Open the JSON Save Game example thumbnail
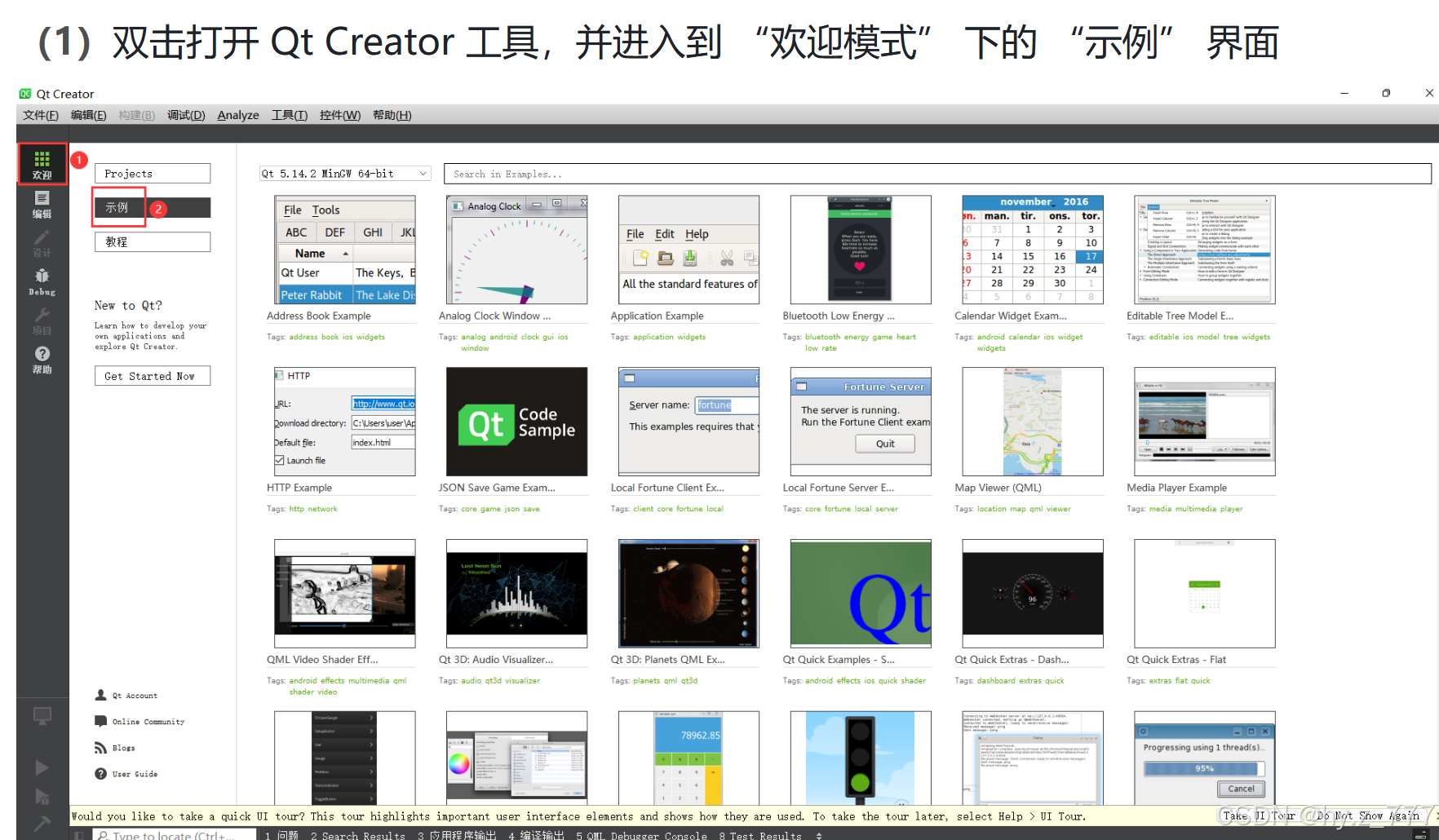 coord(517,422)
